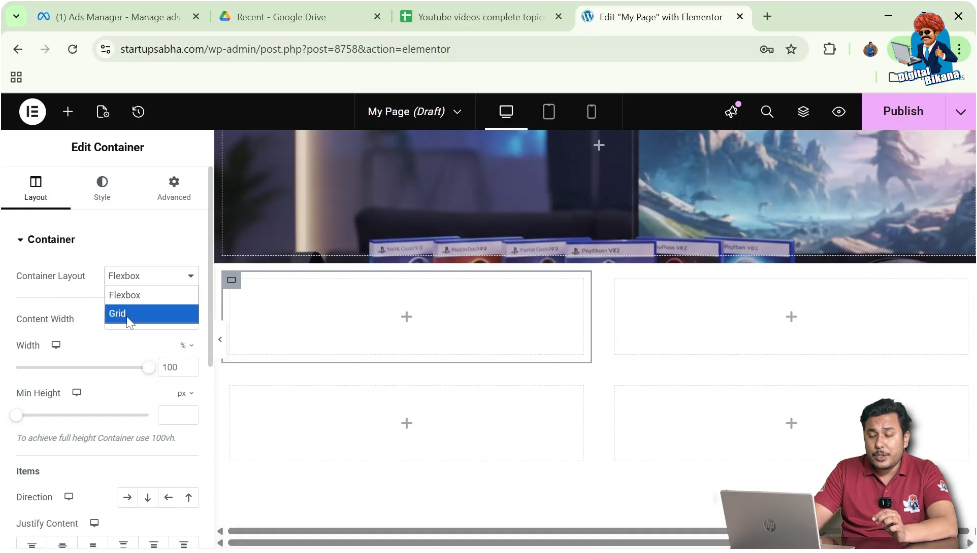Viewport: 977px width, 553px height.
Task: Add widget in bottom-right empty container
Action: click(x=791, y=423)
